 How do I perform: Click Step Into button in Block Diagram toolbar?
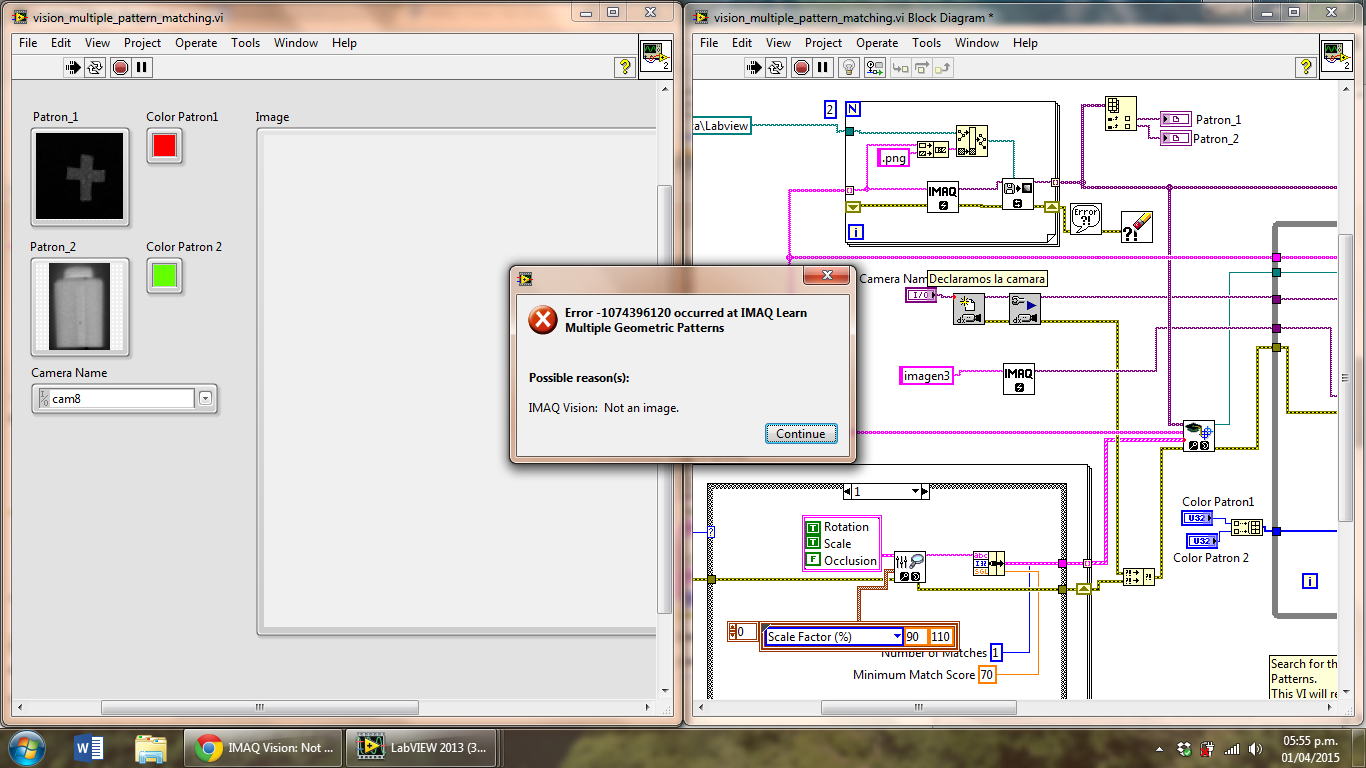click(900, 68)
